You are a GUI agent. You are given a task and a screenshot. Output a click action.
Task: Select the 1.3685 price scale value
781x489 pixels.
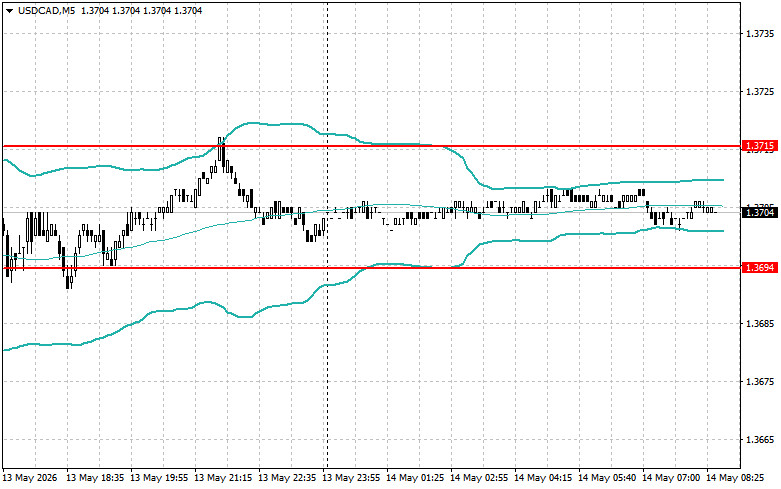(x=760, y=324)
